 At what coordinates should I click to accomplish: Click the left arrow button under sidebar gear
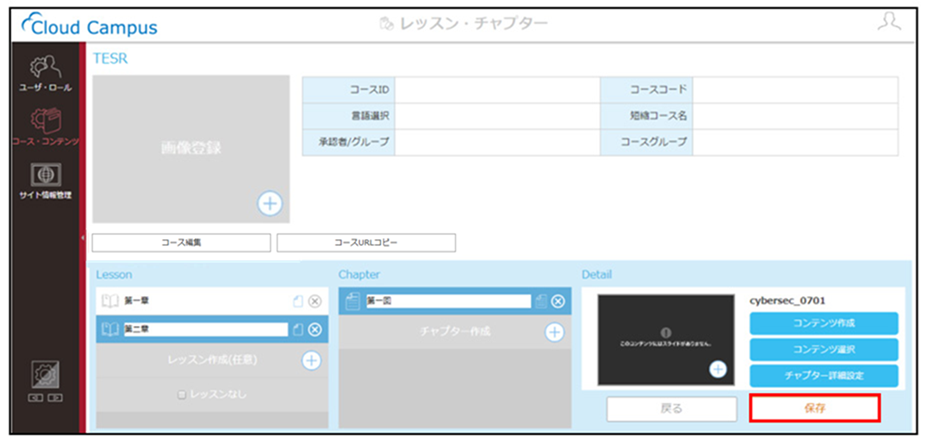(37, 397)
